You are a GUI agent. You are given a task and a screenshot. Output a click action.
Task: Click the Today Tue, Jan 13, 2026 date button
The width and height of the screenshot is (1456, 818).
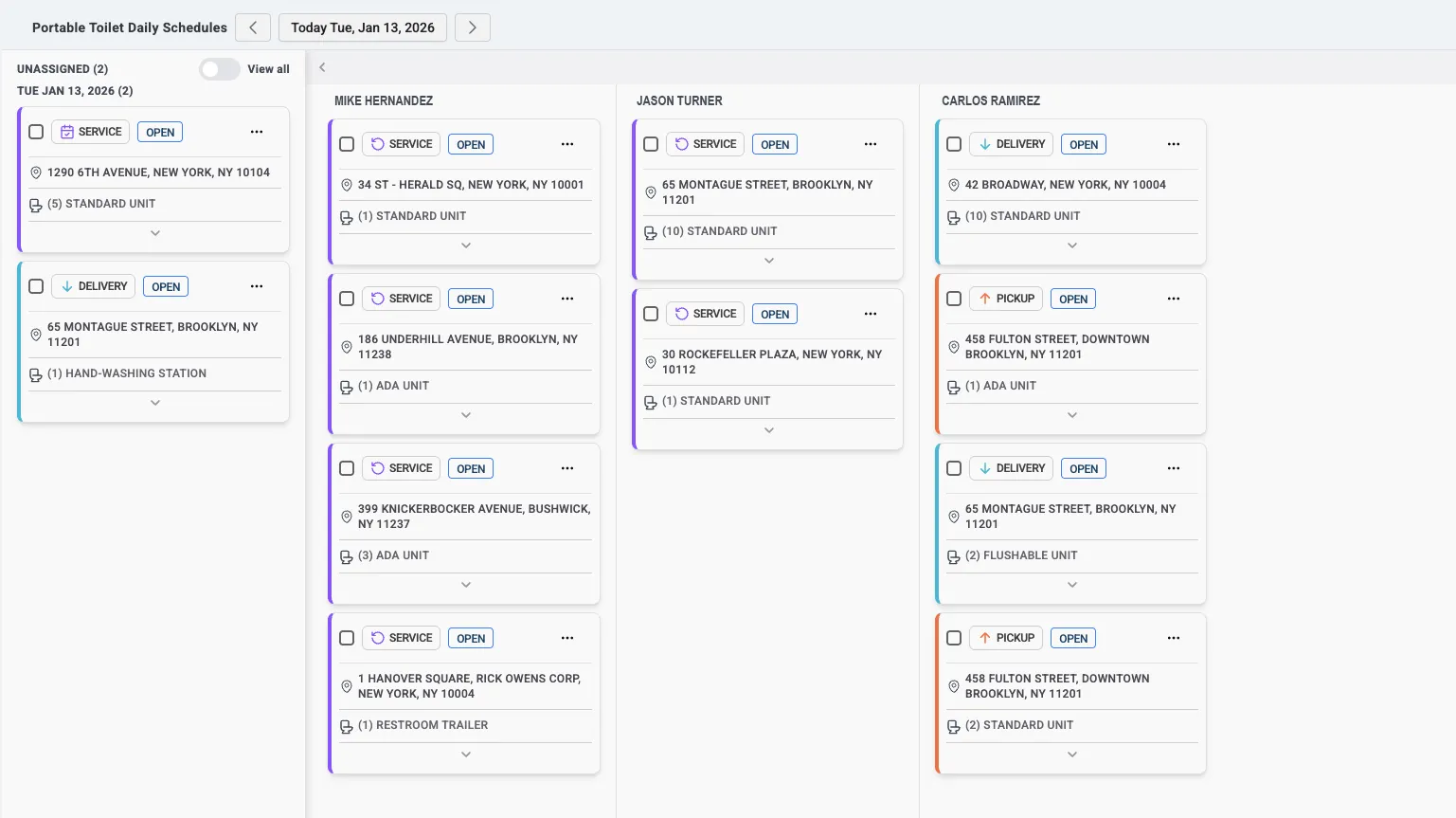pyautogui.click(x=363, y=27)
